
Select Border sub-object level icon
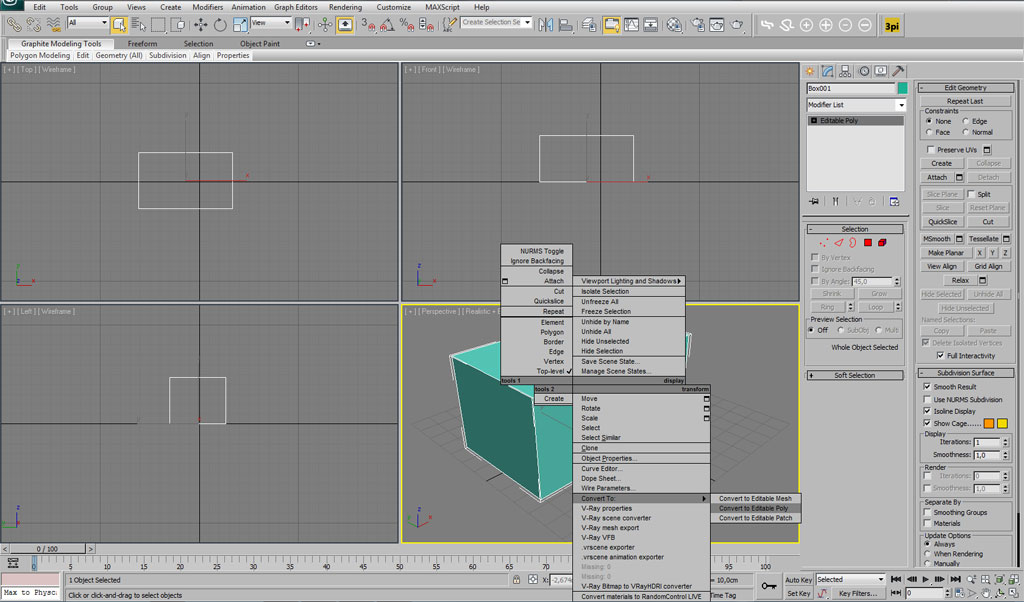[x=853, y=243]
